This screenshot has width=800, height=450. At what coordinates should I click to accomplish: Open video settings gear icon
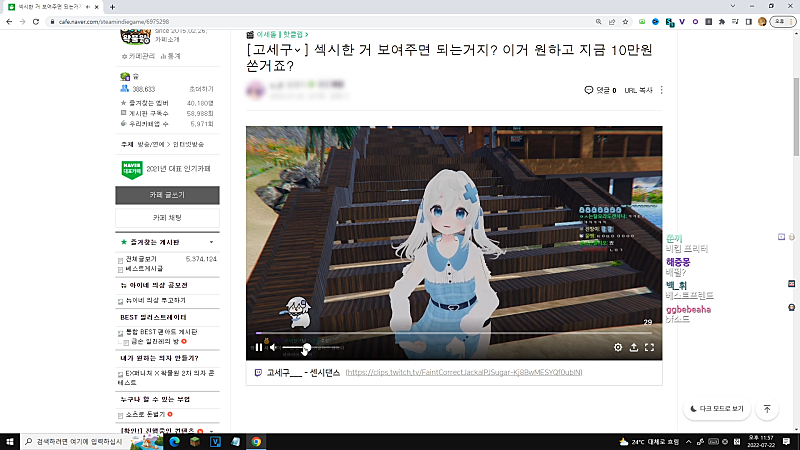(618, 347)
